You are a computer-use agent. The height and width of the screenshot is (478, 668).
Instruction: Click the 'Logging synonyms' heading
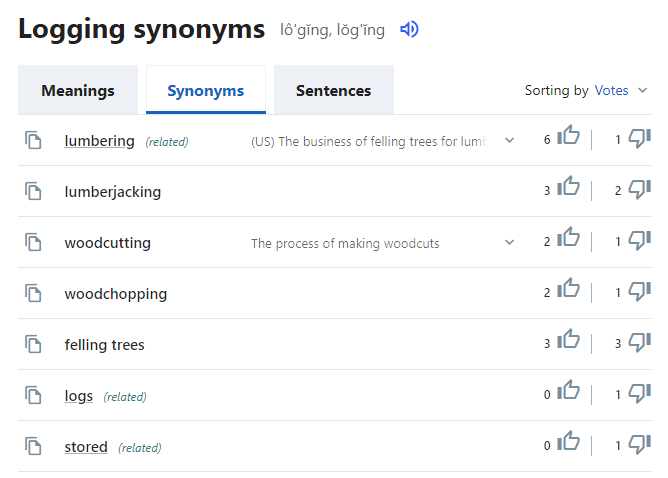click(x=141, y=29)
